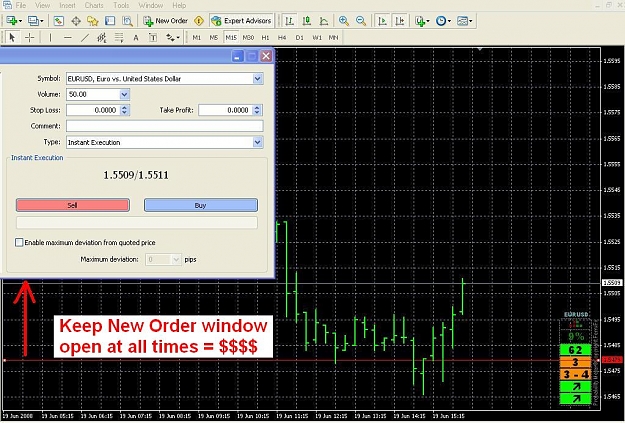625x423 pixels.
Task: Open the Indicators list dropdown
Action: point(422,21)
